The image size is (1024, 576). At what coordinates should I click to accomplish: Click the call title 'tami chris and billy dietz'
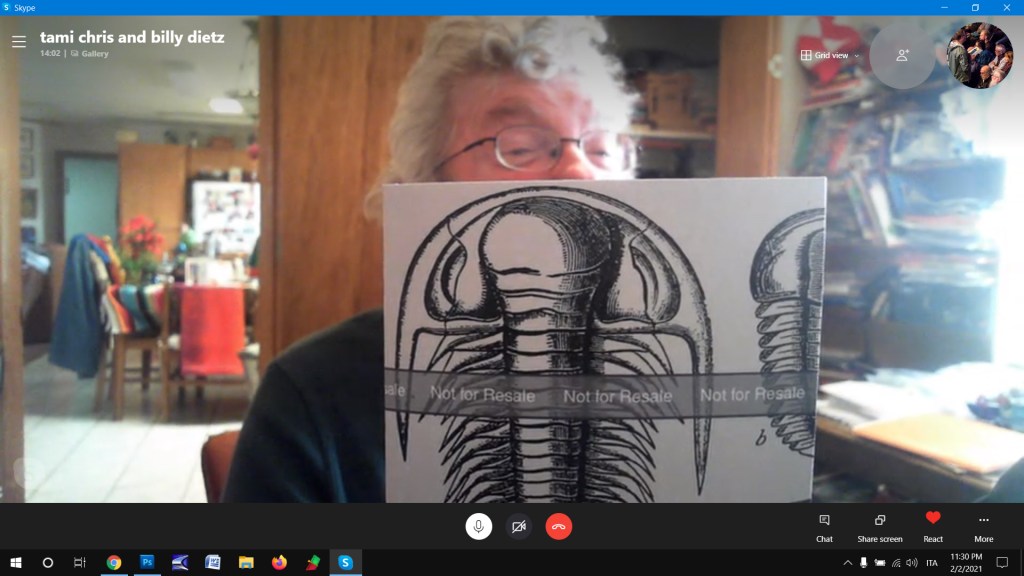[x=132, y=37]
